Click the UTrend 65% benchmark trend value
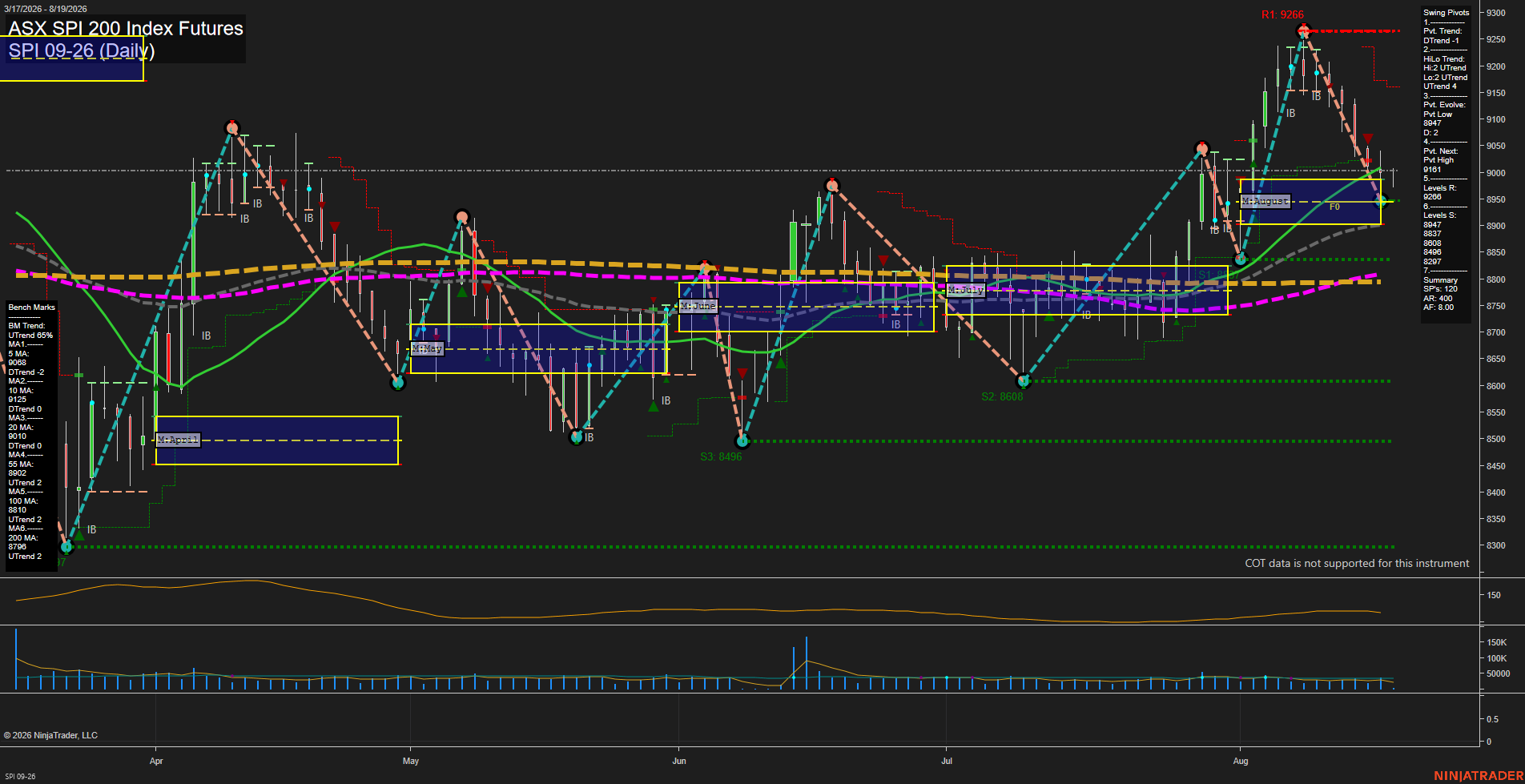The height and width of the screenshot is (784, 1525). click(x=30, y=336)
